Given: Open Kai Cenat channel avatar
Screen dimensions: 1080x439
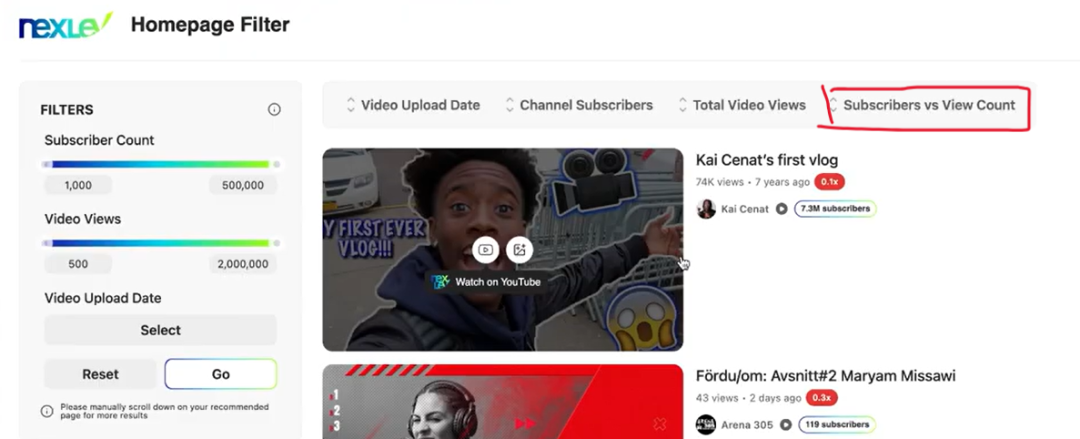Looking at the screenshot, I should (706, 209).
